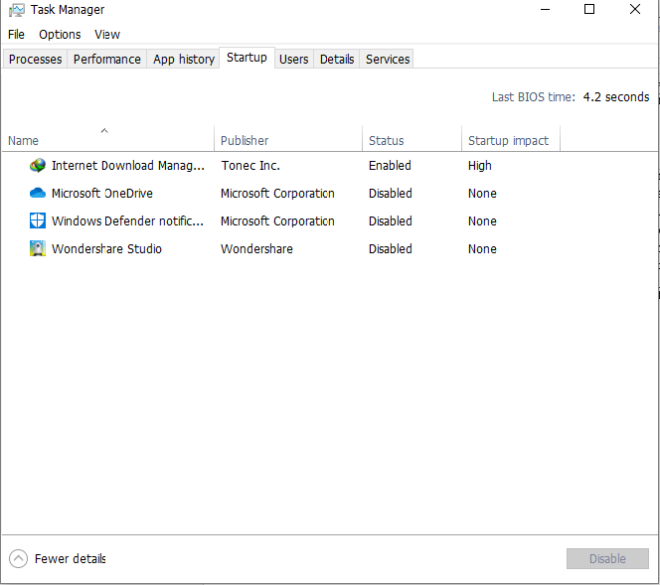660x585 pixels.
Task: Click the Internet Download Manager globe icon
Action: [x=37, y=165]
